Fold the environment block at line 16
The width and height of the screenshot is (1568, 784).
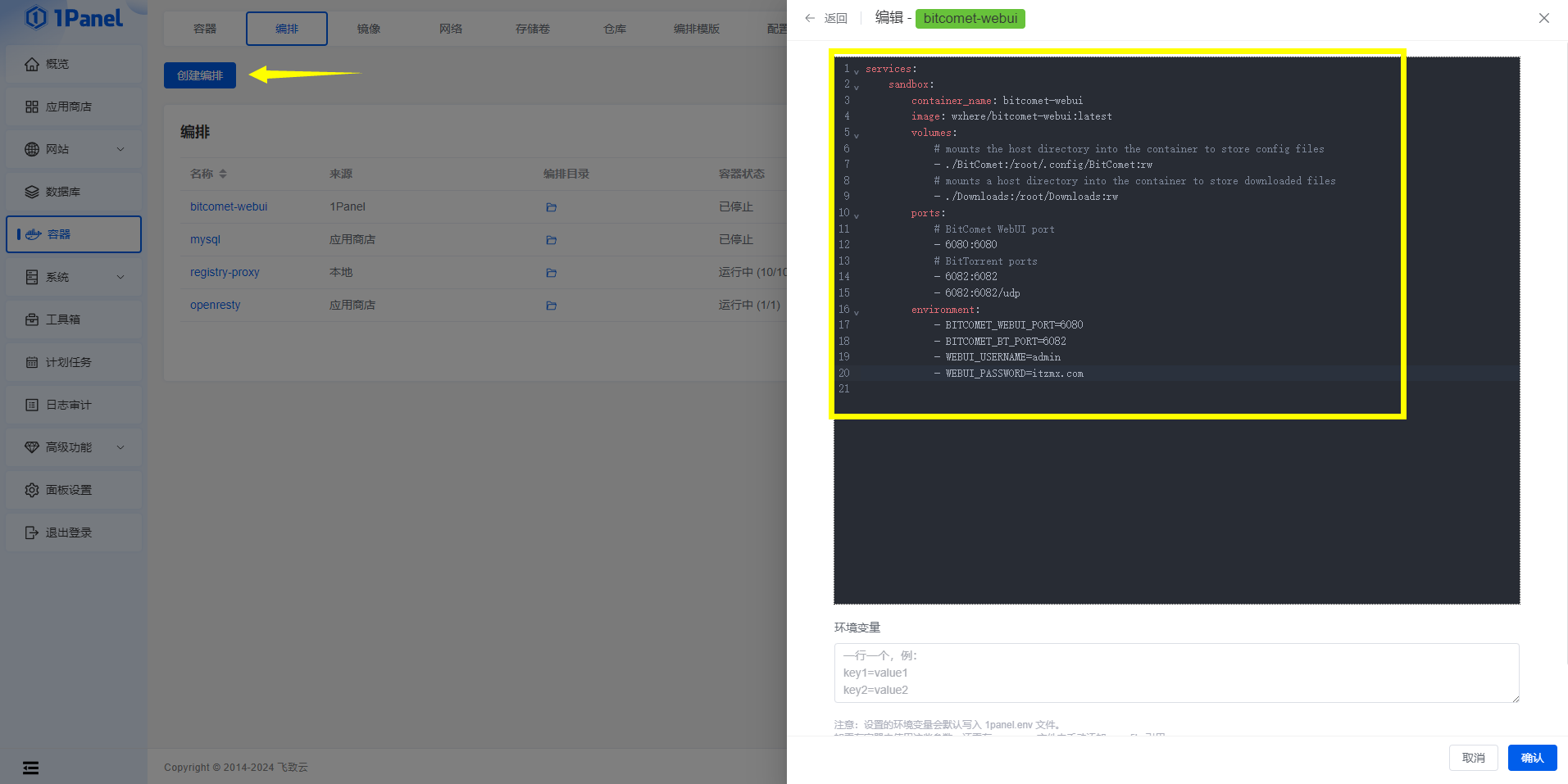coord(857,312)
